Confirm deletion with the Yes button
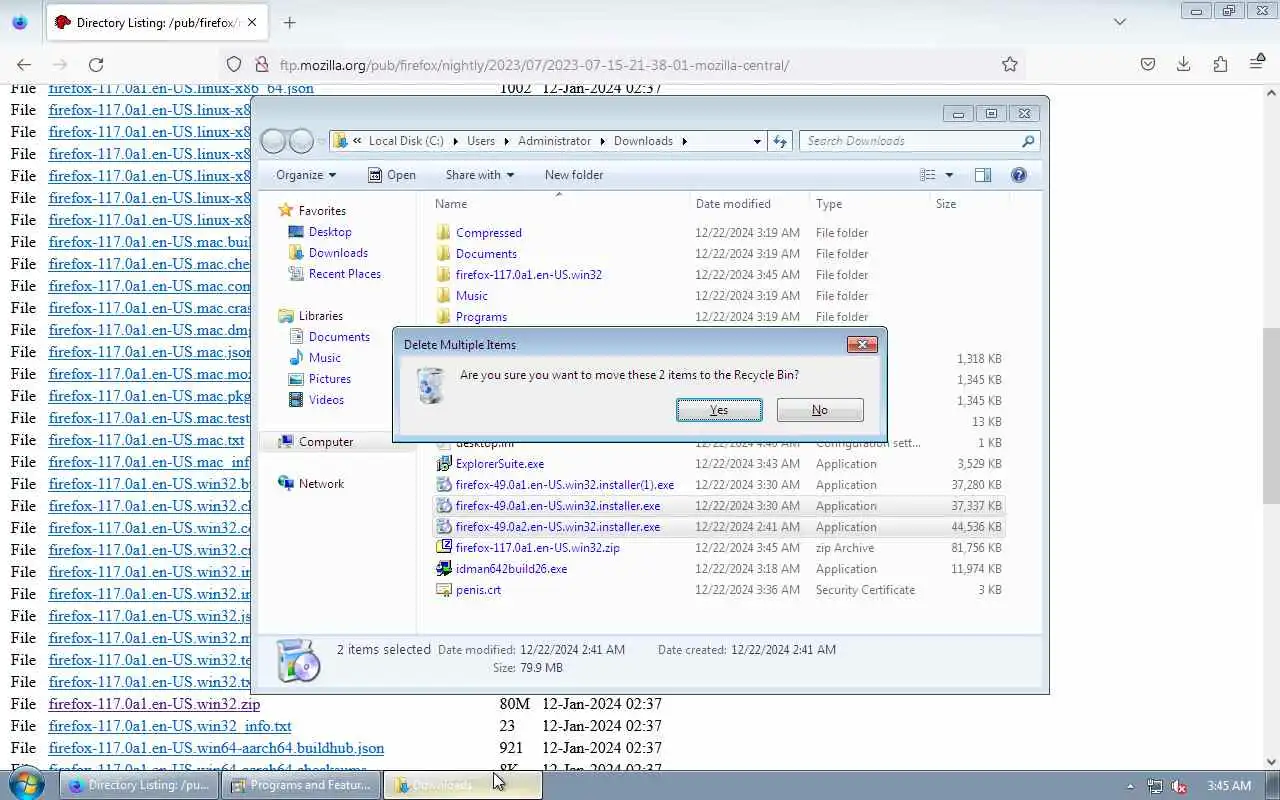The image size is (1280, 800). click(x=719, y=410)
